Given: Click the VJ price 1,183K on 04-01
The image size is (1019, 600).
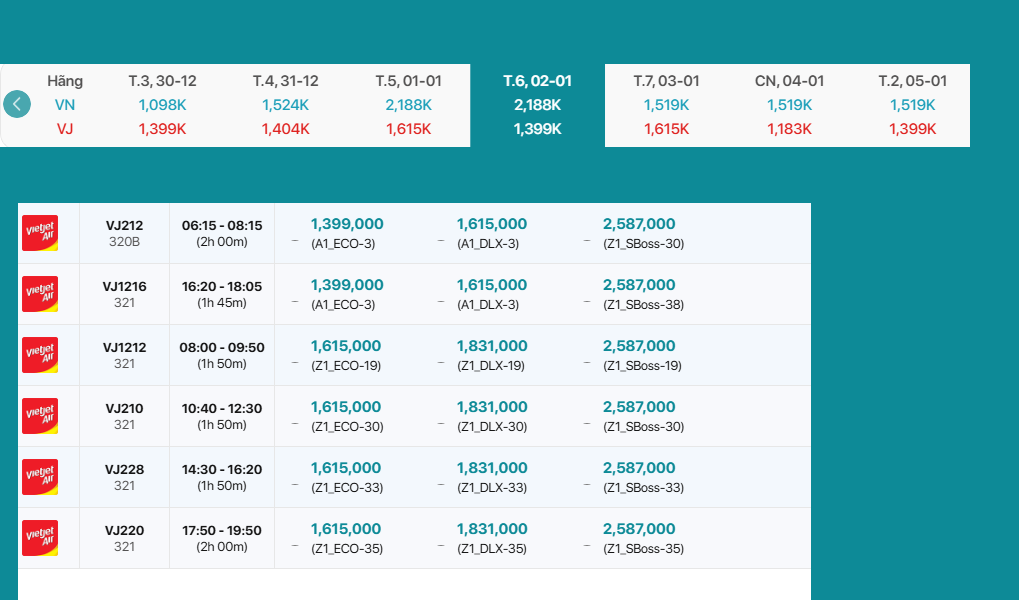Looking at the screenshot, I should (789, 129).
